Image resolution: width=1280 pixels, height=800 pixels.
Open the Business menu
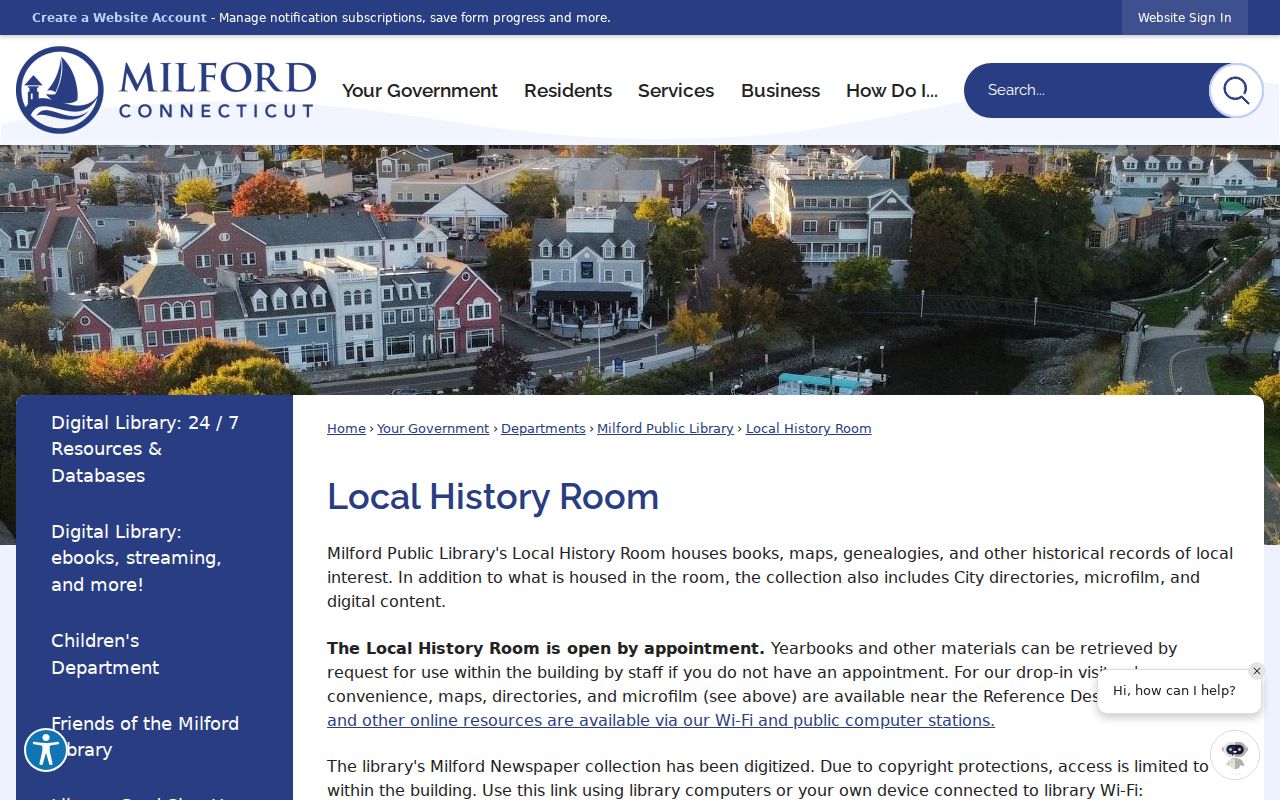click(780, 90)
